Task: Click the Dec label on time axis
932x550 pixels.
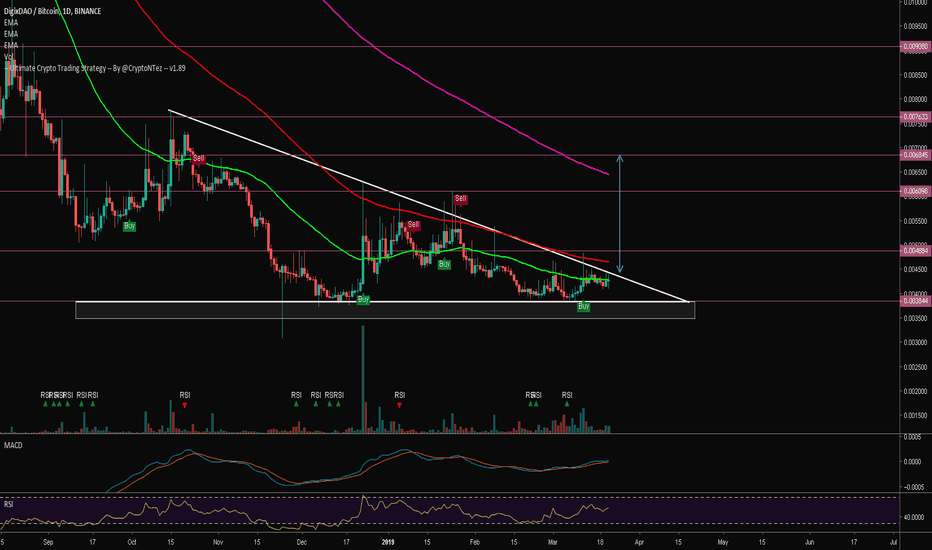Action: click(x=301, y=542)
